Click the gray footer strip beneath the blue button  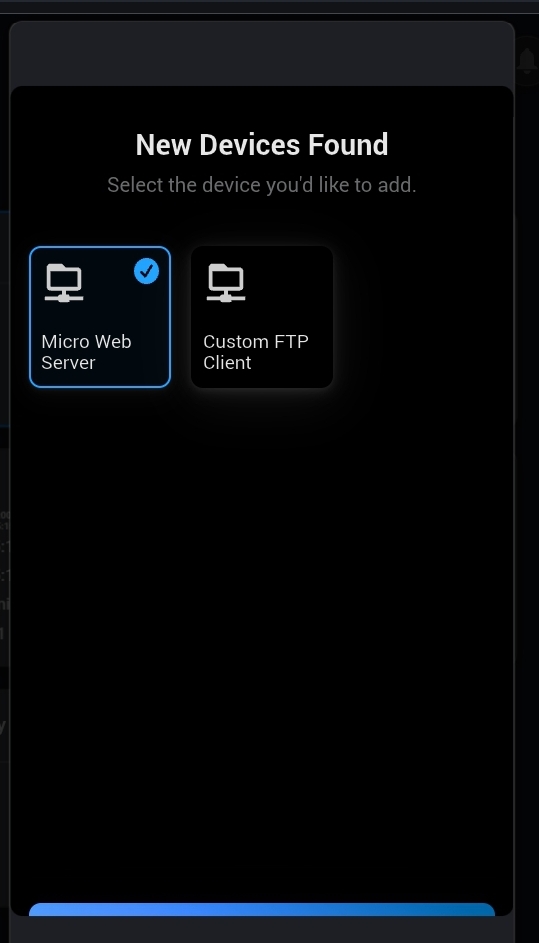tap(262, 930)
